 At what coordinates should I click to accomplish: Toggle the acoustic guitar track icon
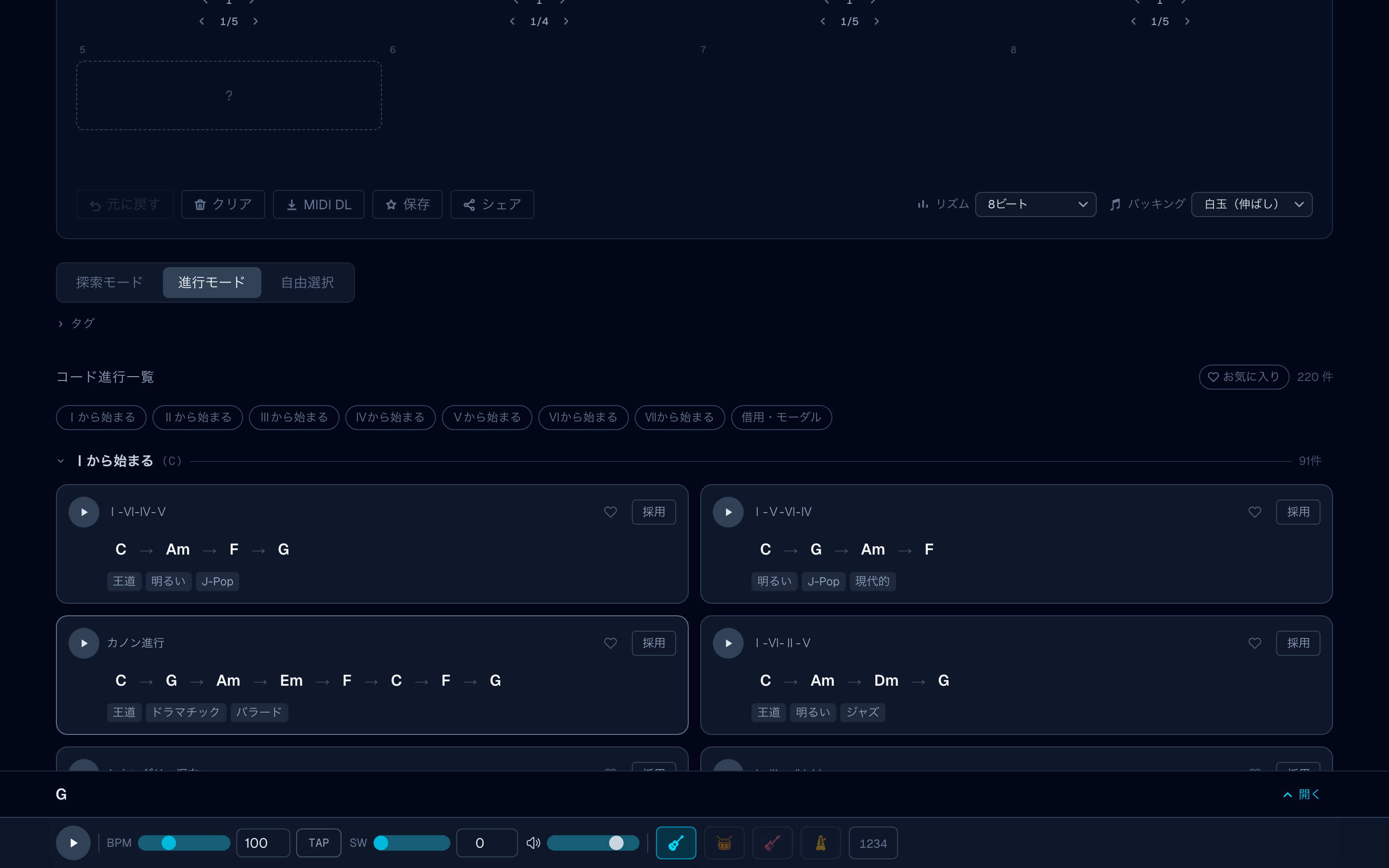pyautogui.click(x=676, y=843)
